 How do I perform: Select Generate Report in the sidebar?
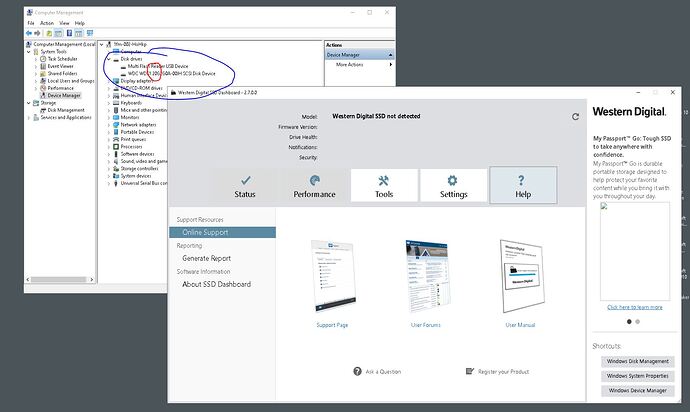206,258
